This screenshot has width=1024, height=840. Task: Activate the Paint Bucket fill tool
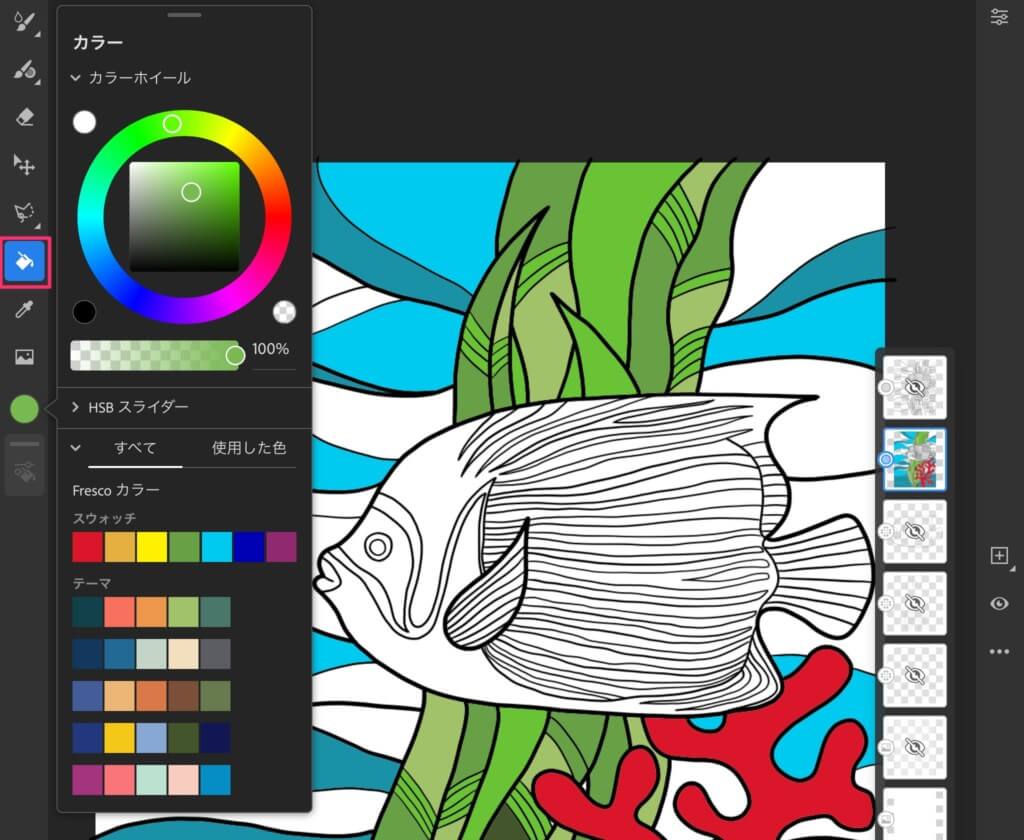pyautogui.click(x=25, y=262)
